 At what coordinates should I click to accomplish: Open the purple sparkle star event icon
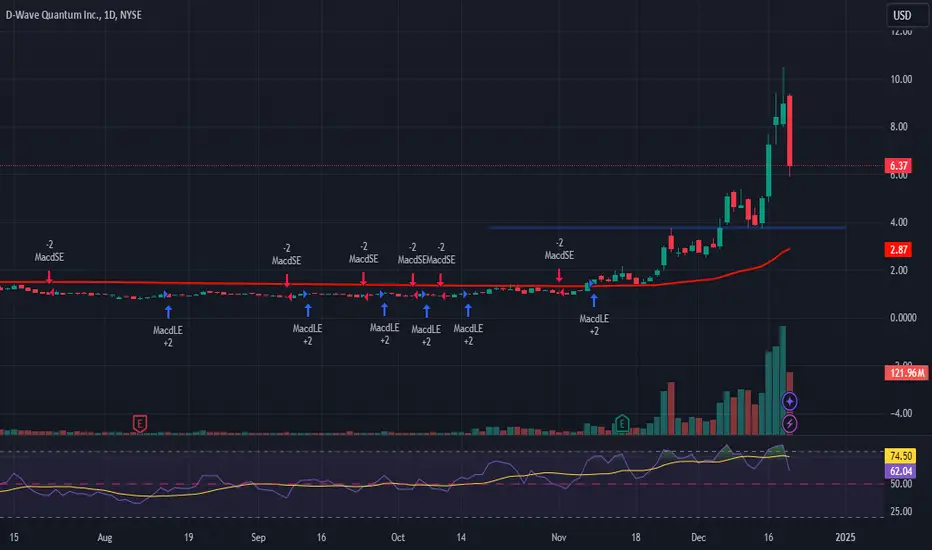click(789, 402)
